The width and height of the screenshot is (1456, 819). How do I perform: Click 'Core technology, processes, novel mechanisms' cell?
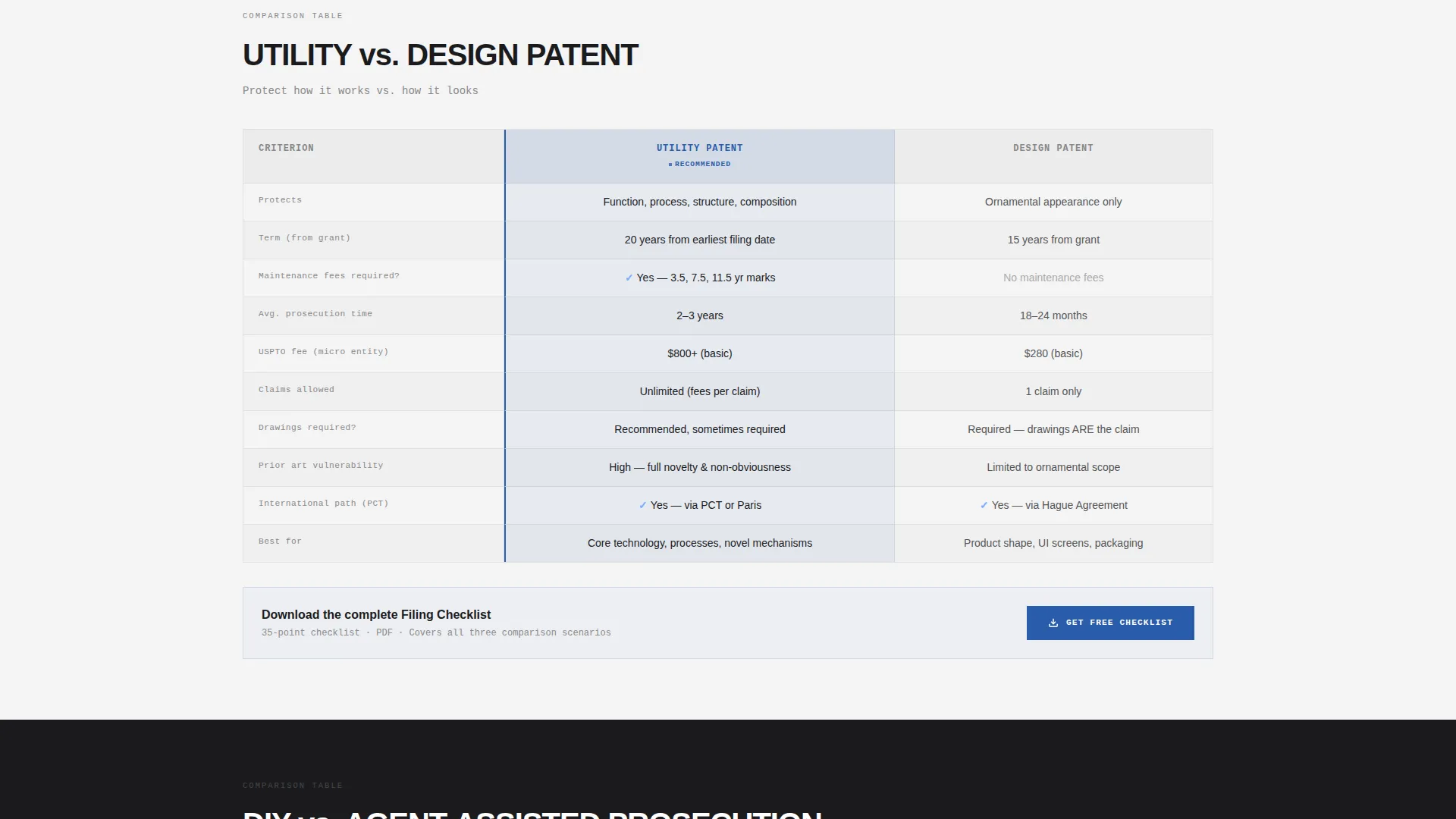pos(699,543)
